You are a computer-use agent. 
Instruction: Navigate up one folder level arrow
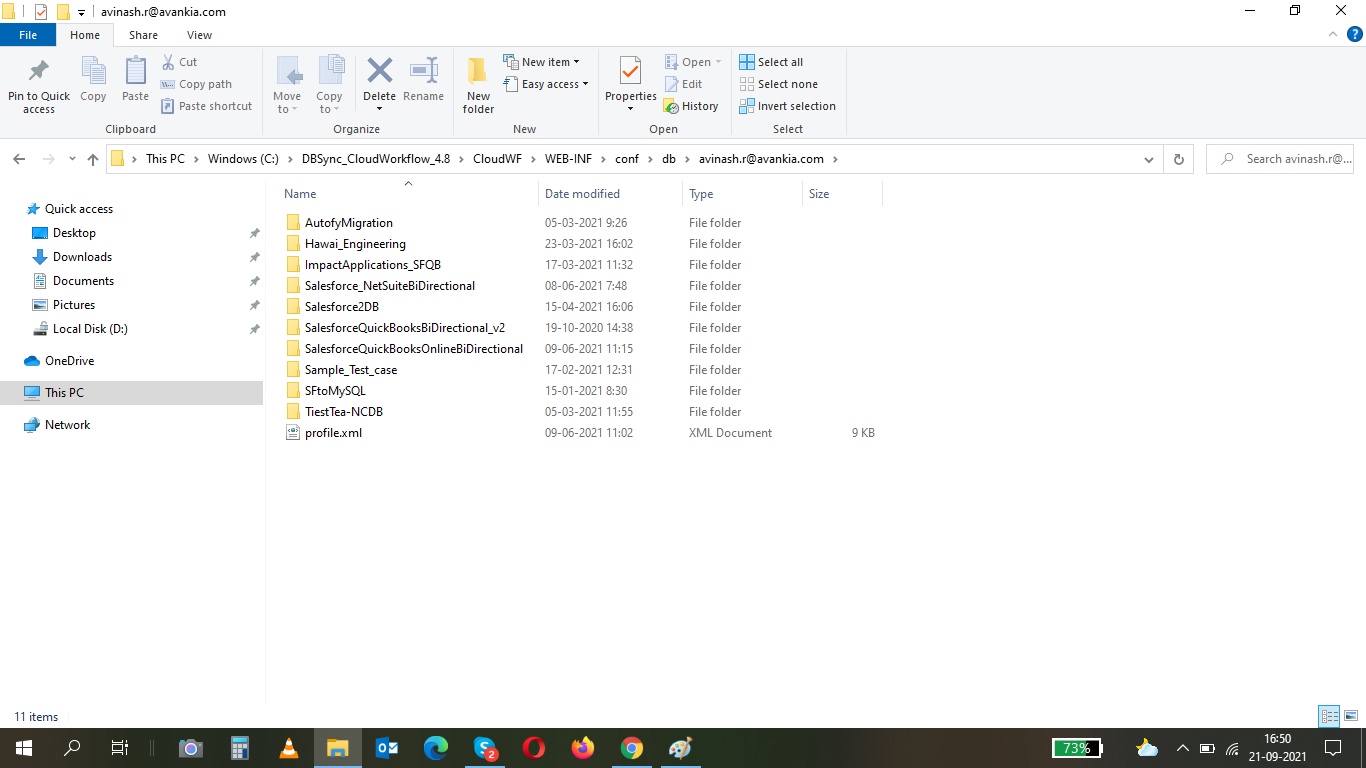(x=93, y=159)
